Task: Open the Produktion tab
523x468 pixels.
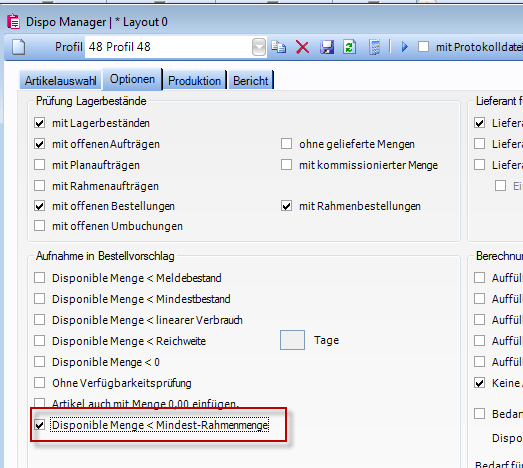Action: [194, 80]
